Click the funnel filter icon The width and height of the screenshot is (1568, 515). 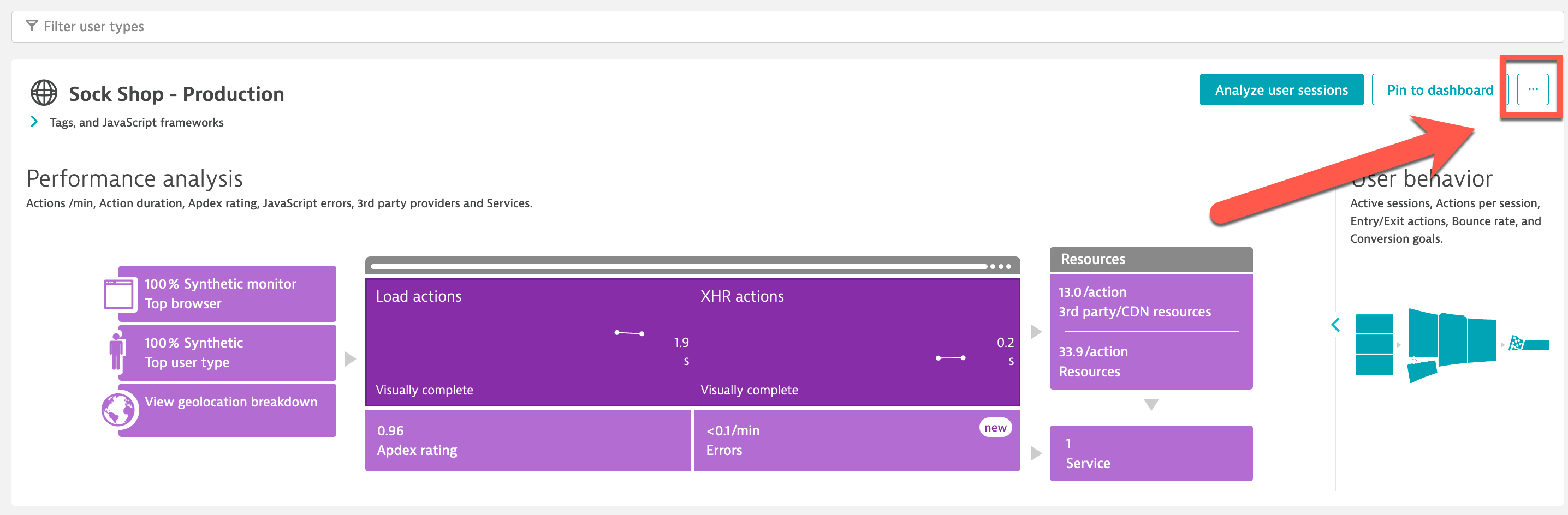click(32, 26)
